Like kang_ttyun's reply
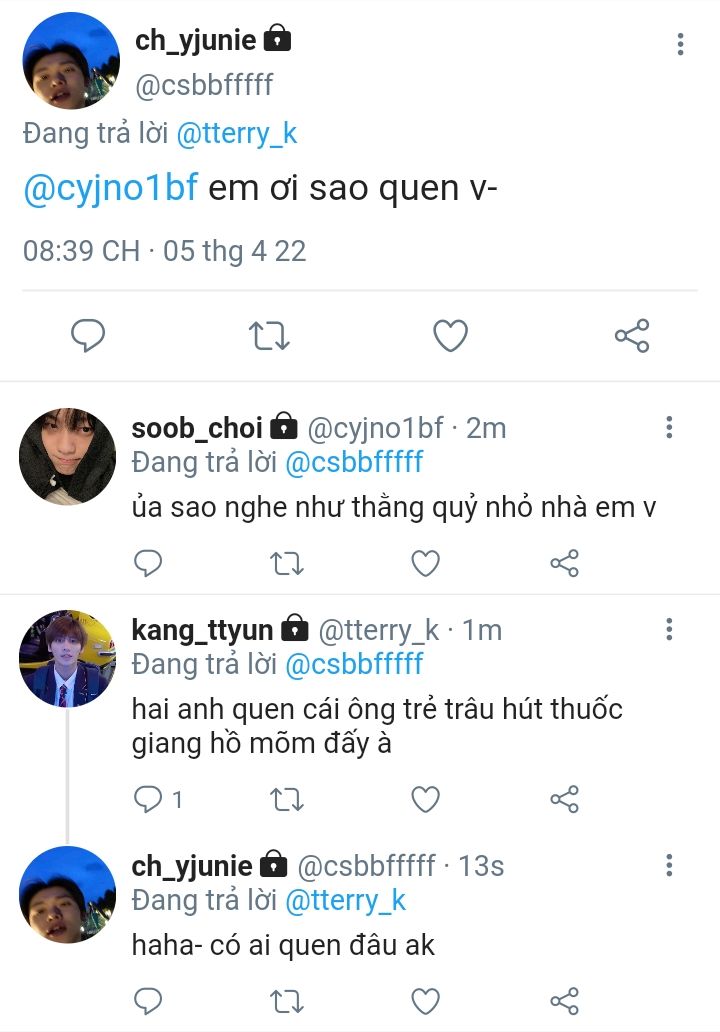 (x=426, y=799)
